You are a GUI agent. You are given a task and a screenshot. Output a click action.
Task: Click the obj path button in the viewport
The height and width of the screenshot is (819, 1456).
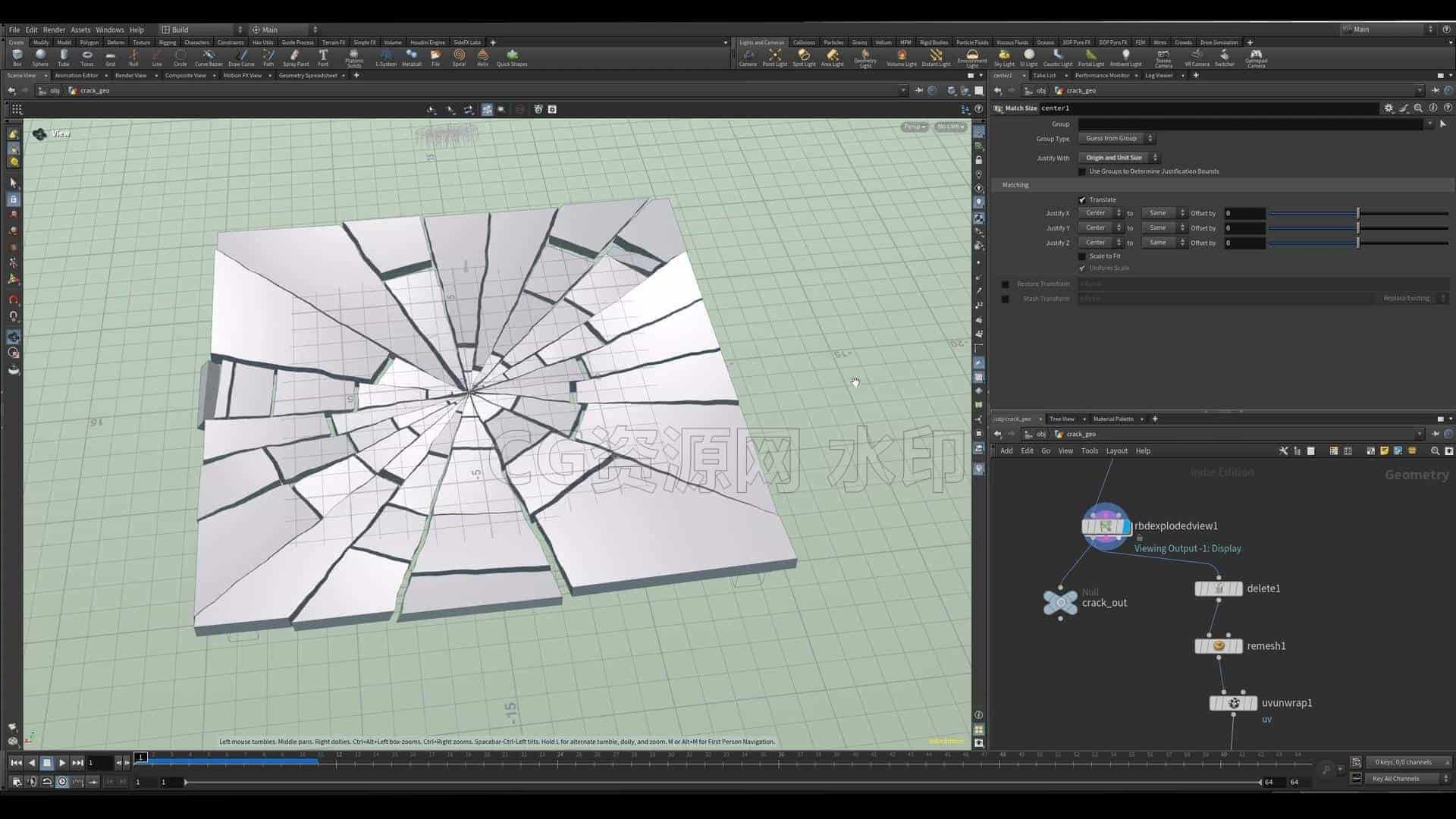50,90
